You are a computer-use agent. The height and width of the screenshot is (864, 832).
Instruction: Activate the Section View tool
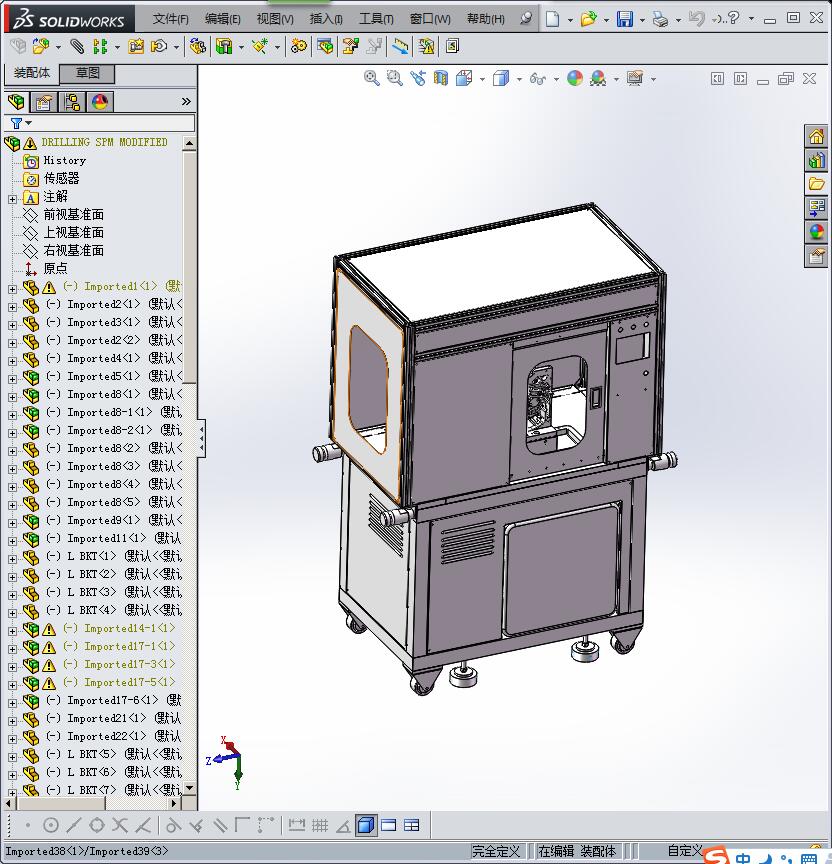tap(441, 78)
